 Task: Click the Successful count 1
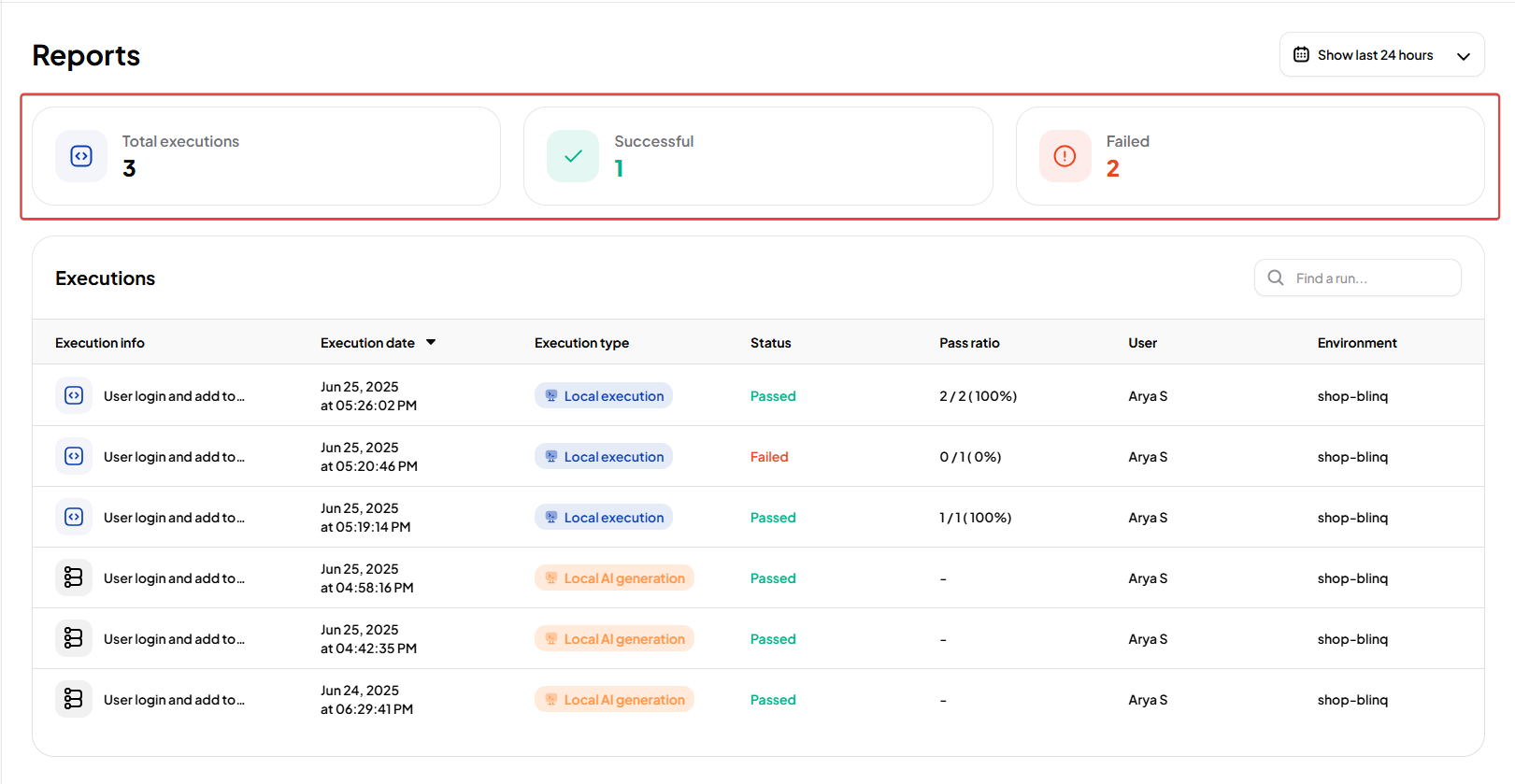(x=619, y=168)
